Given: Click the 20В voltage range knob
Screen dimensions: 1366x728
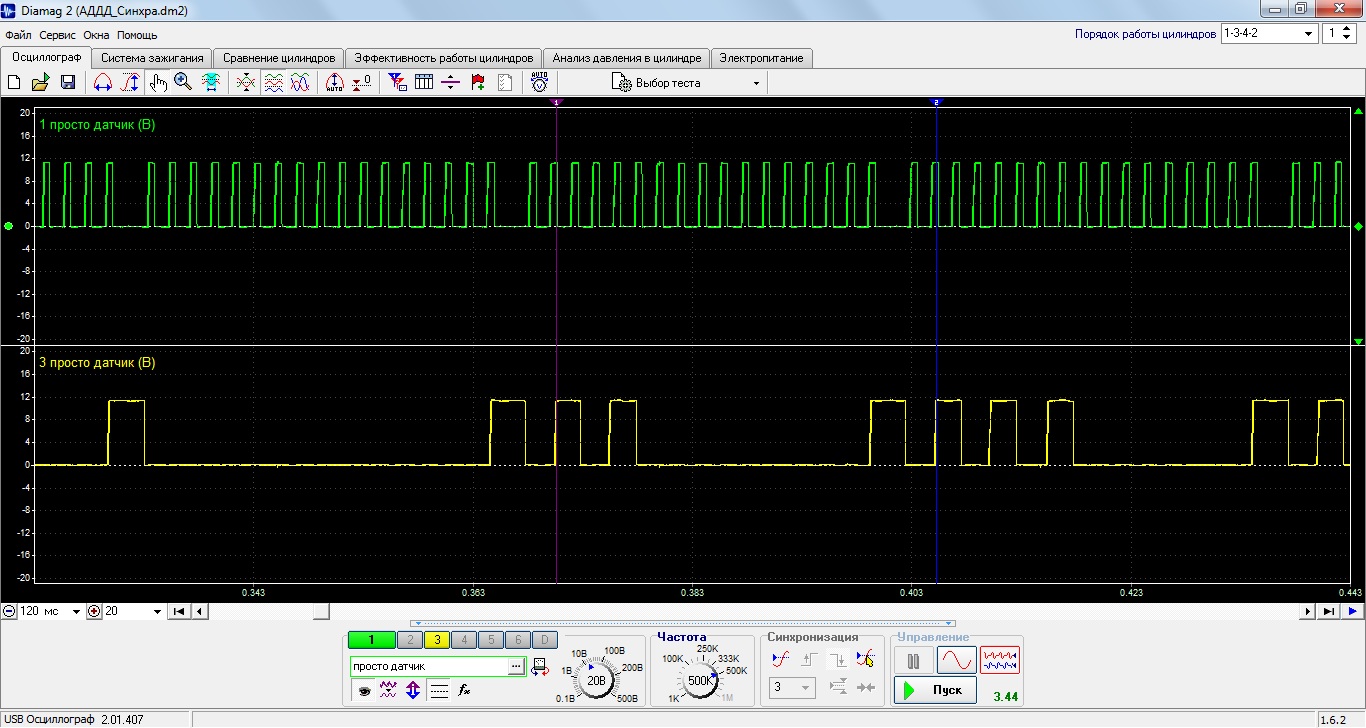Looking at the screenshot, I should [x=597, y=680].
